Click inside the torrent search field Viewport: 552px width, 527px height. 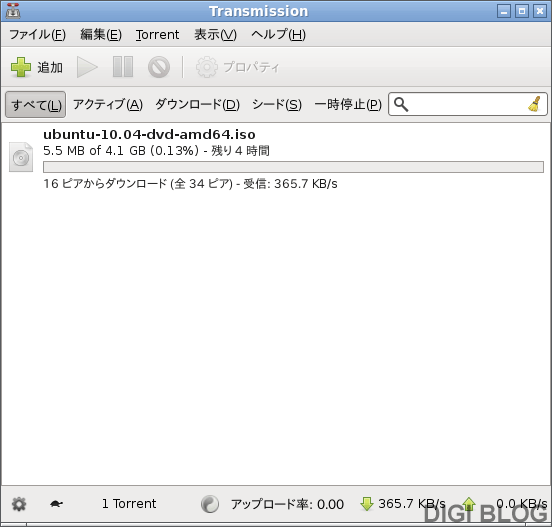pos(468,104)
